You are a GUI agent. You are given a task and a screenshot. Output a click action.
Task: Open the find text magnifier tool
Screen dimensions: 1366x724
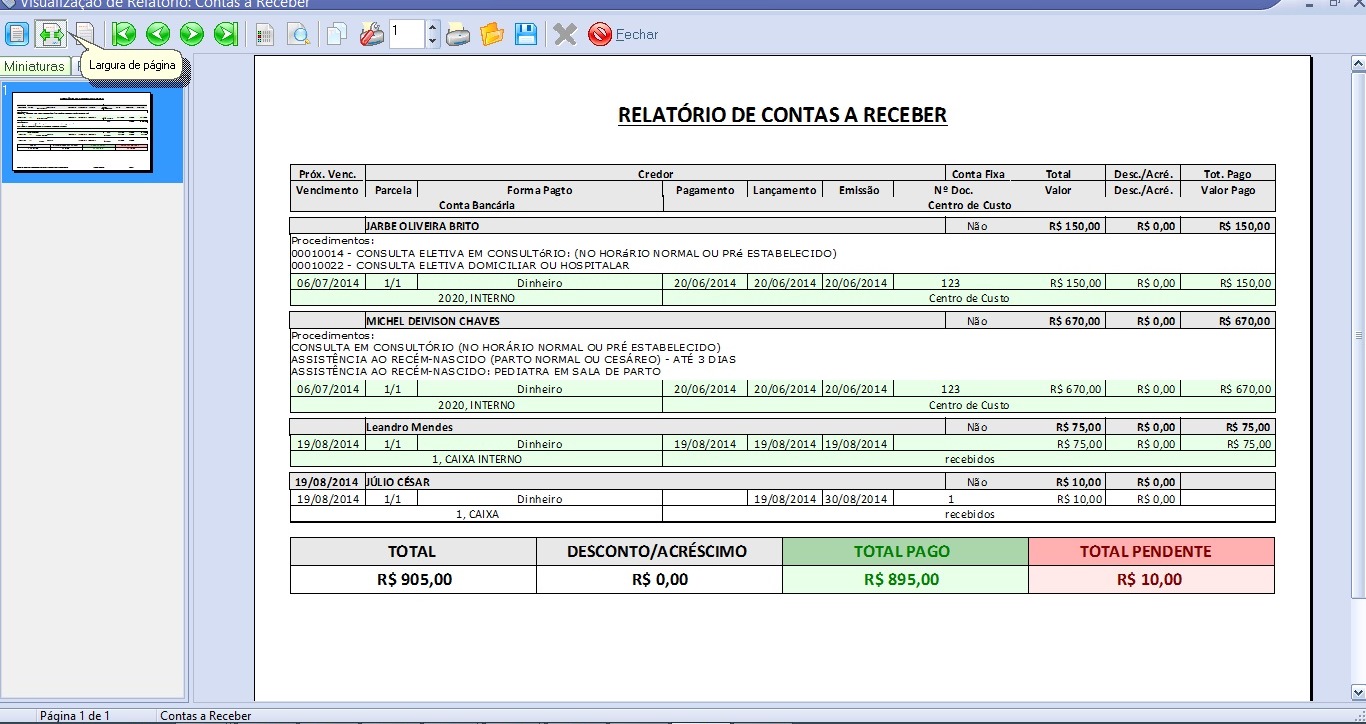point(298,35)
